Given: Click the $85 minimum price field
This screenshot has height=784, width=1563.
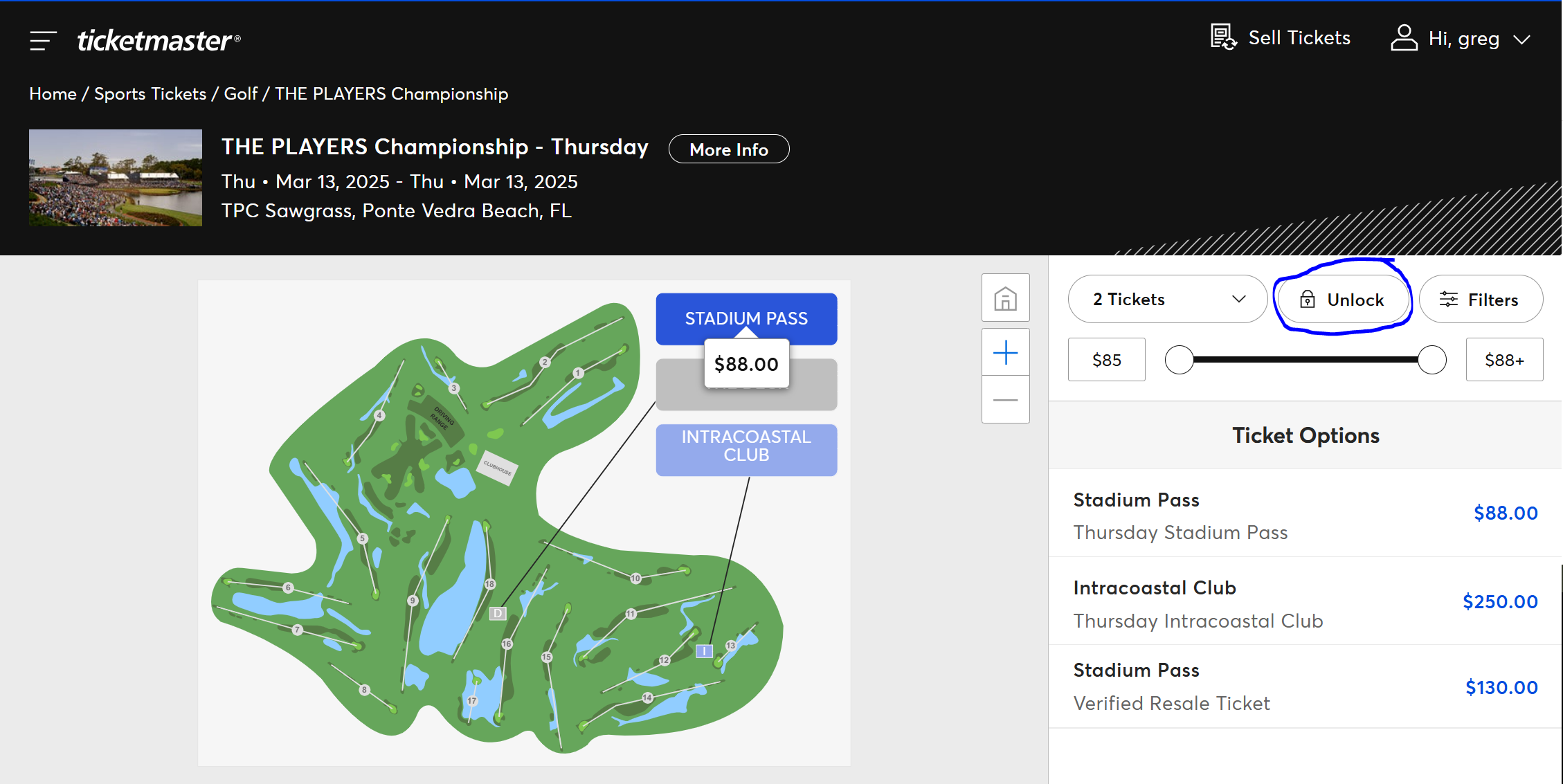Looking at the screenshot, I should coord(1106,360).
